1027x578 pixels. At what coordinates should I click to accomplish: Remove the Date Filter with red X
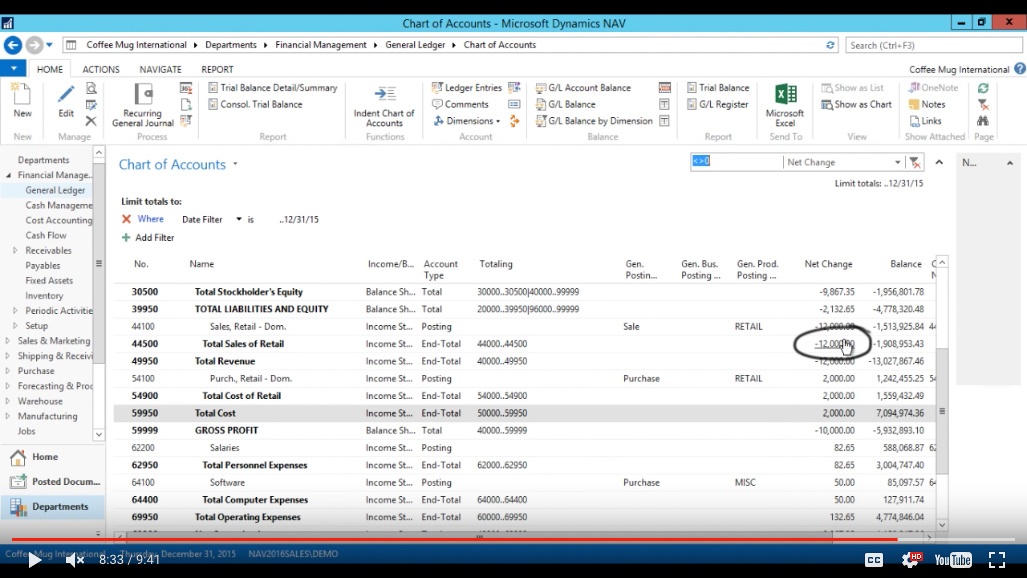tap(126, 220)
